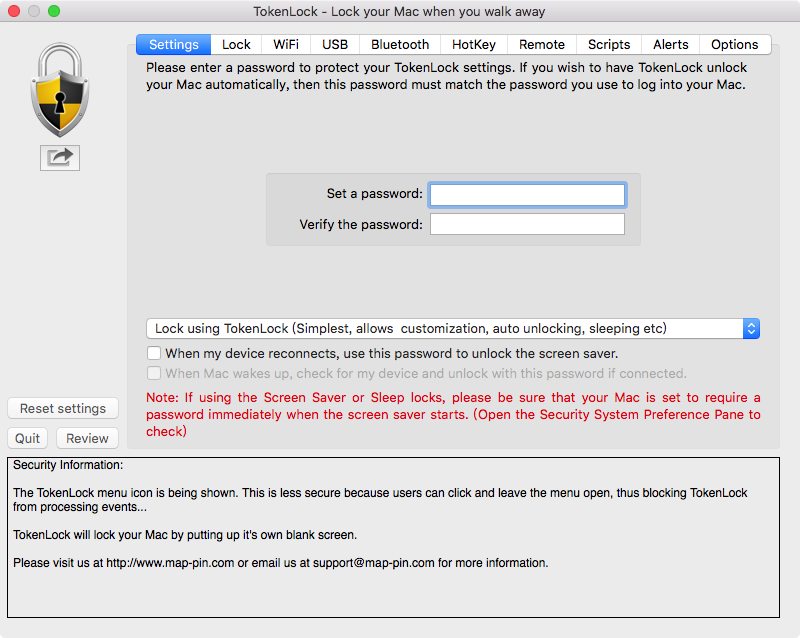Select the USB tab
Screen dimensions: 800x638
[x=335, y=44]
